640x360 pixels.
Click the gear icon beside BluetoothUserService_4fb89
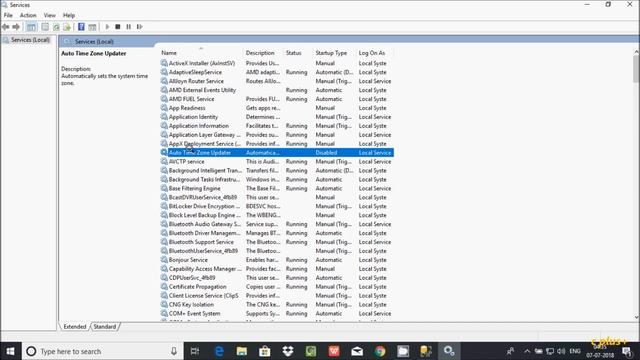[164, 251]
